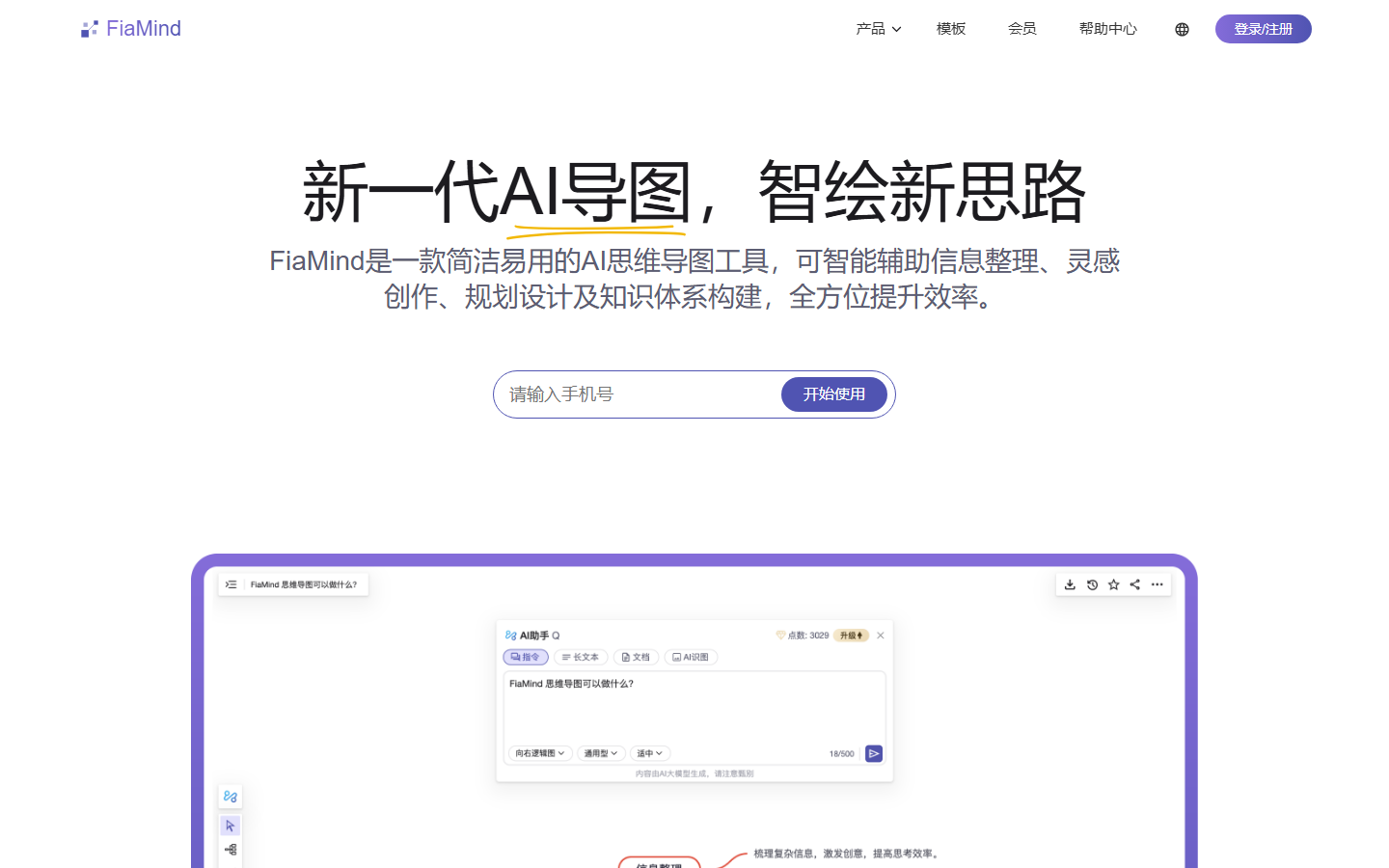
Task: Click the send arrow icon in AI助手
Action: tap(874, 753)
